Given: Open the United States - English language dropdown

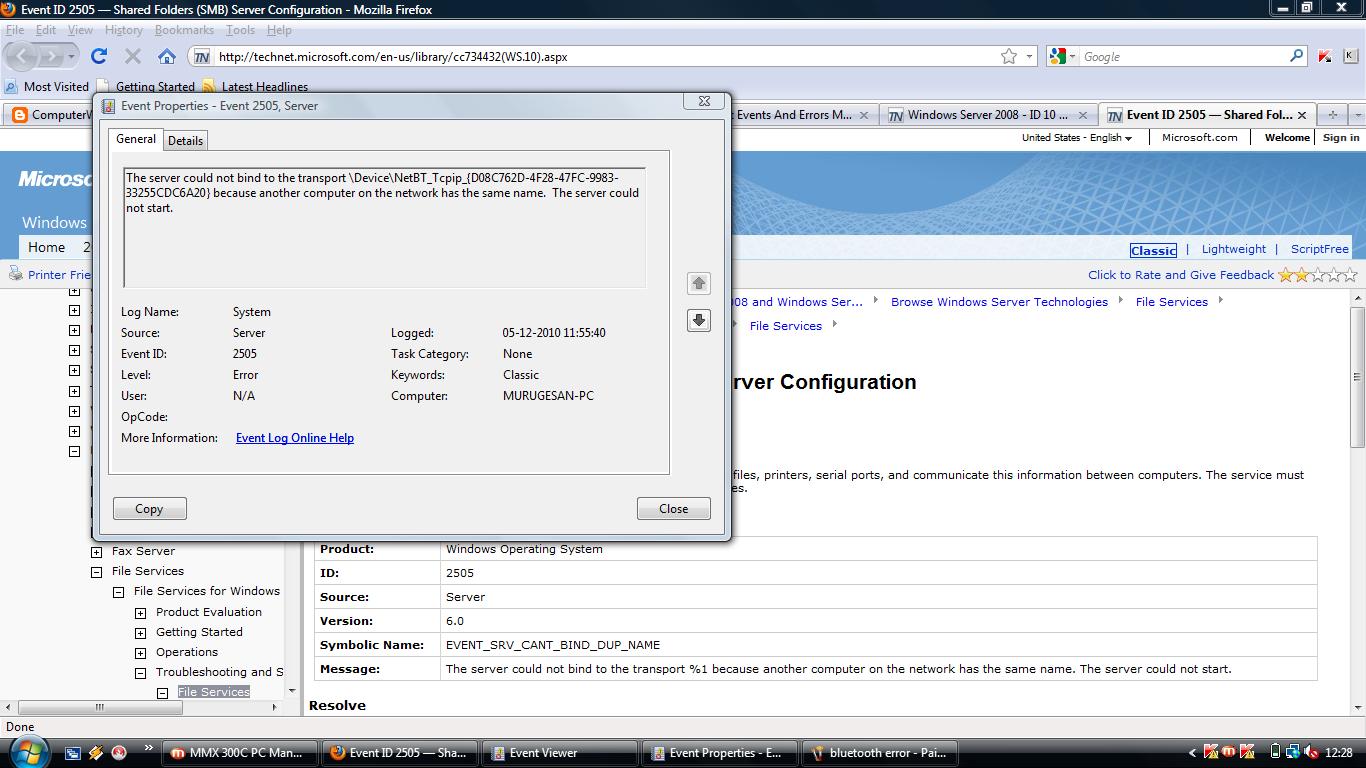Looking at the screenshot, I should coord(1077,138).
